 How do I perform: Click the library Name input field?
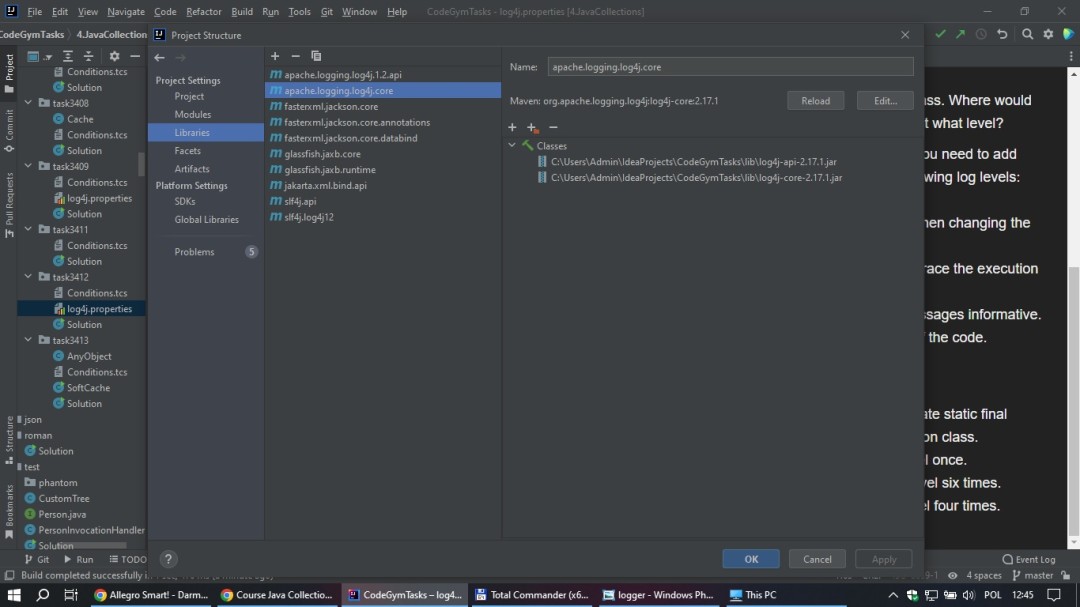(x=730, y=67)
